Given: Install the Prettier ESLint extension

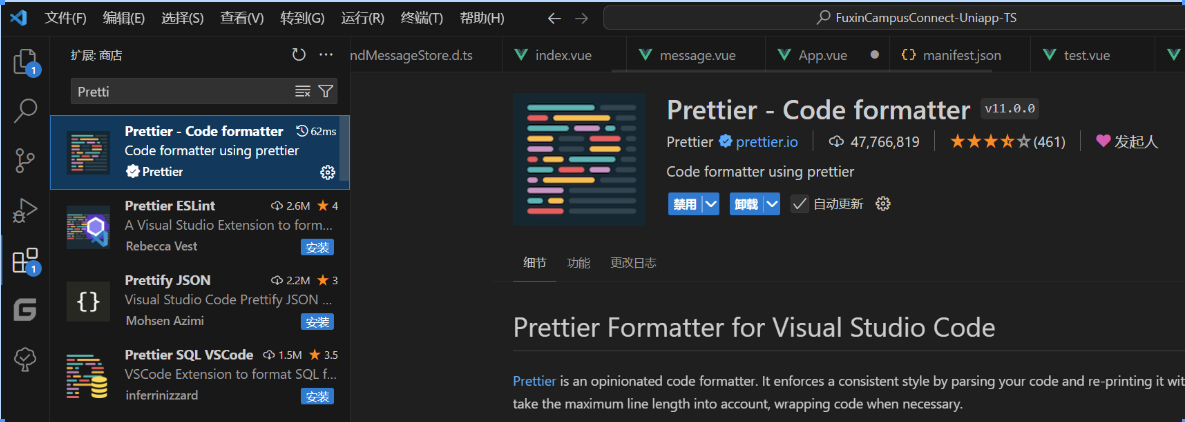Looking at the screenshot, I should click(317, 247).
